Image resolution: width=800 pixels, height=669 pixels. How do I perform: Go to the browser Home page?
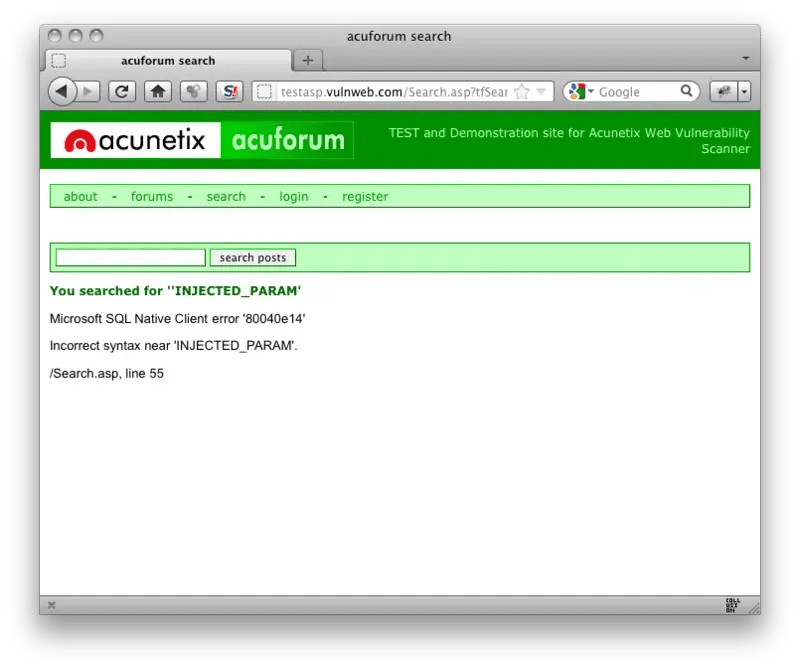click(157, 92)
